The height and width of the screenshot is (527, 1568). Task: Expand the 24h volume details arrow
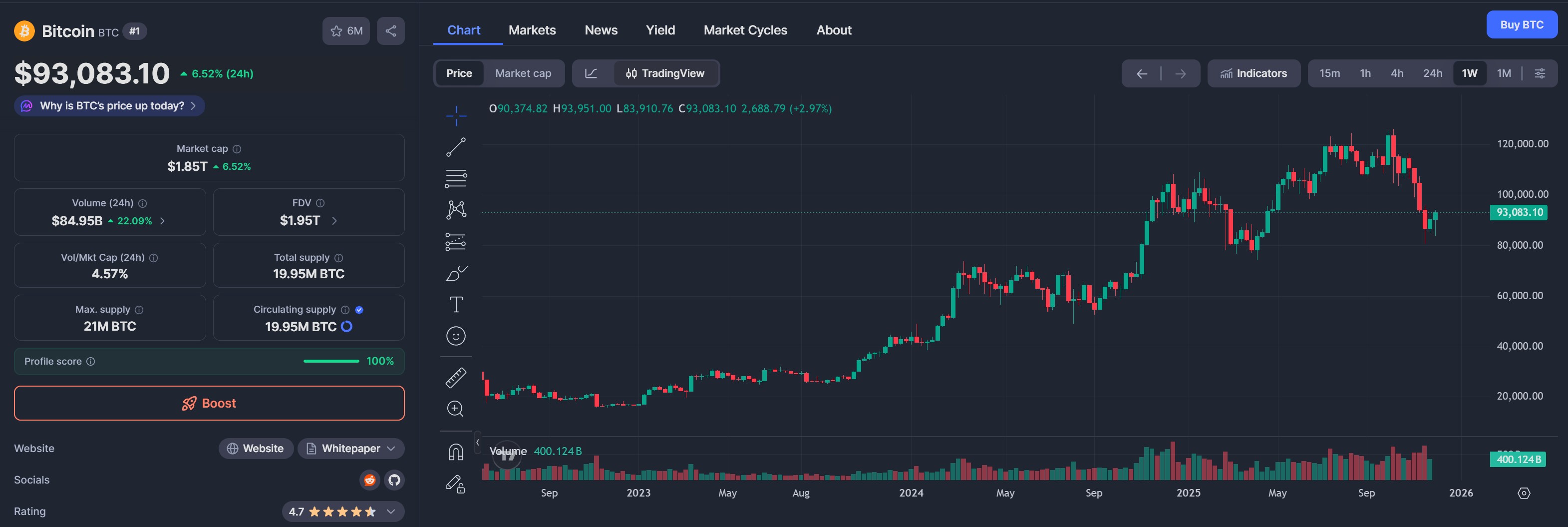tap(163, 221)
